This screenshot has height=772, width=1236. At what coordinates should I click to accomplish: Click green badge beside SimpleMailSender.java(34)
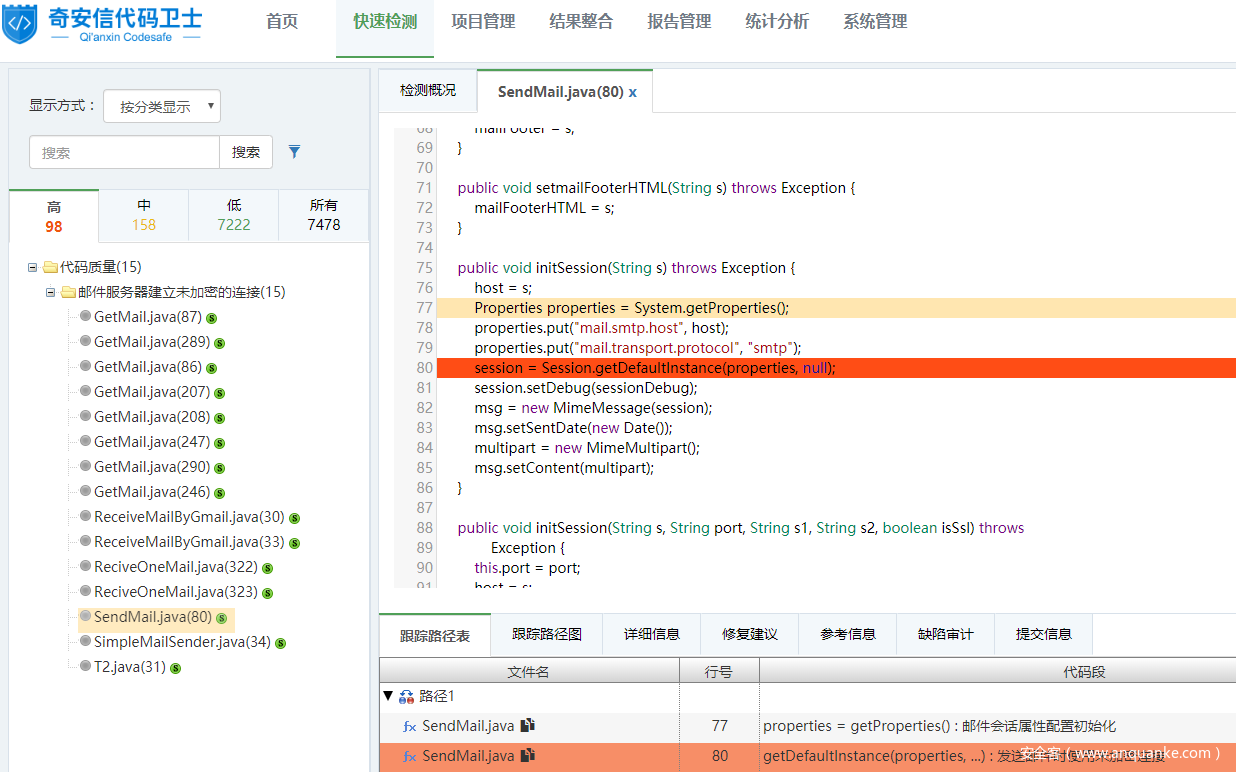tap(280, 643)
